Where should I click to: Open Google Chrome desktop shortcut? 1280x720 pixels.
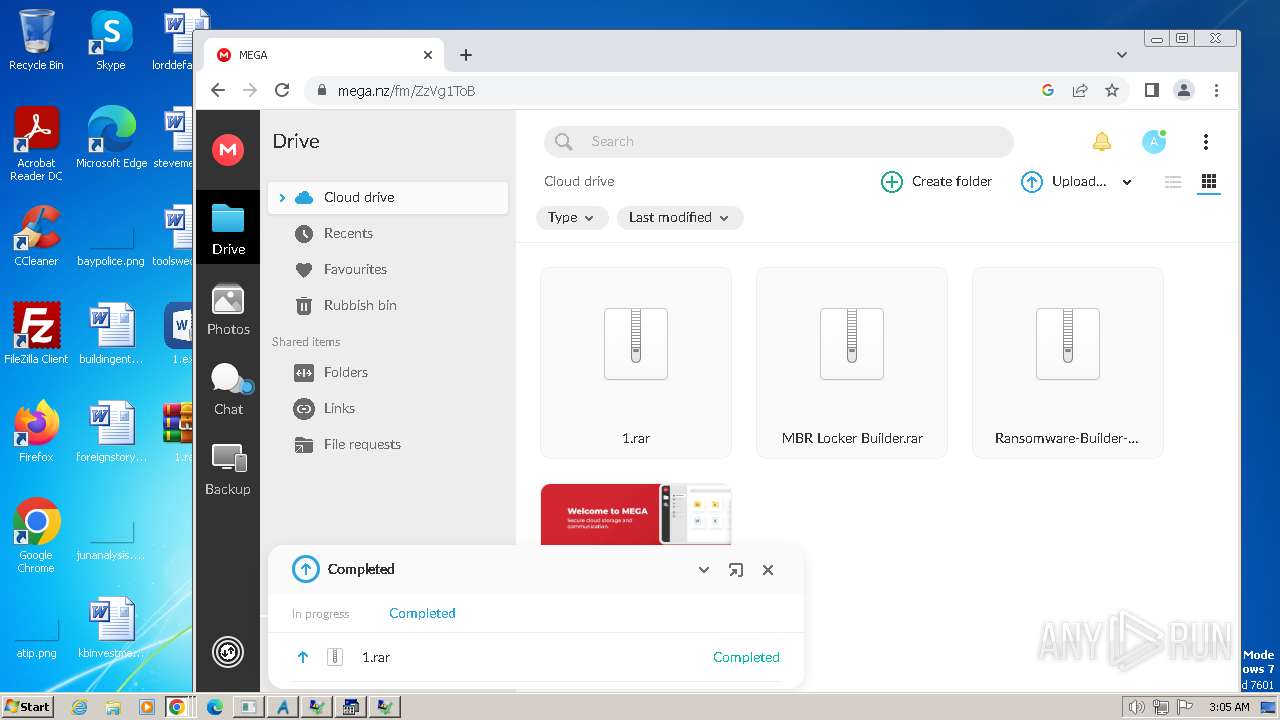click(36, 536)
